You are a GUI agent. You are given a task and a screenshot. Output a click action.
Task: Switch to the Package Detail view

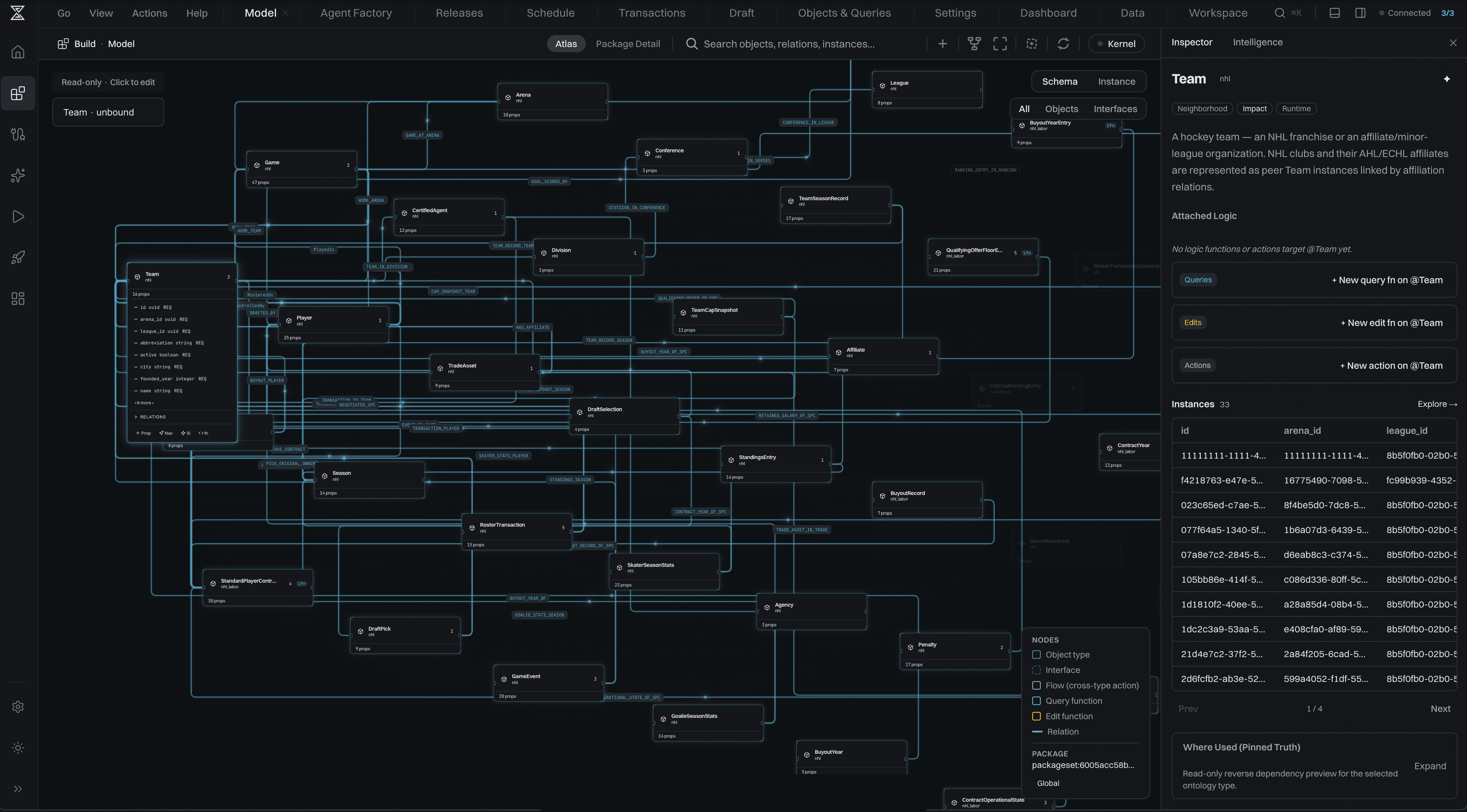pyautogui.click(x=627, y=44)
